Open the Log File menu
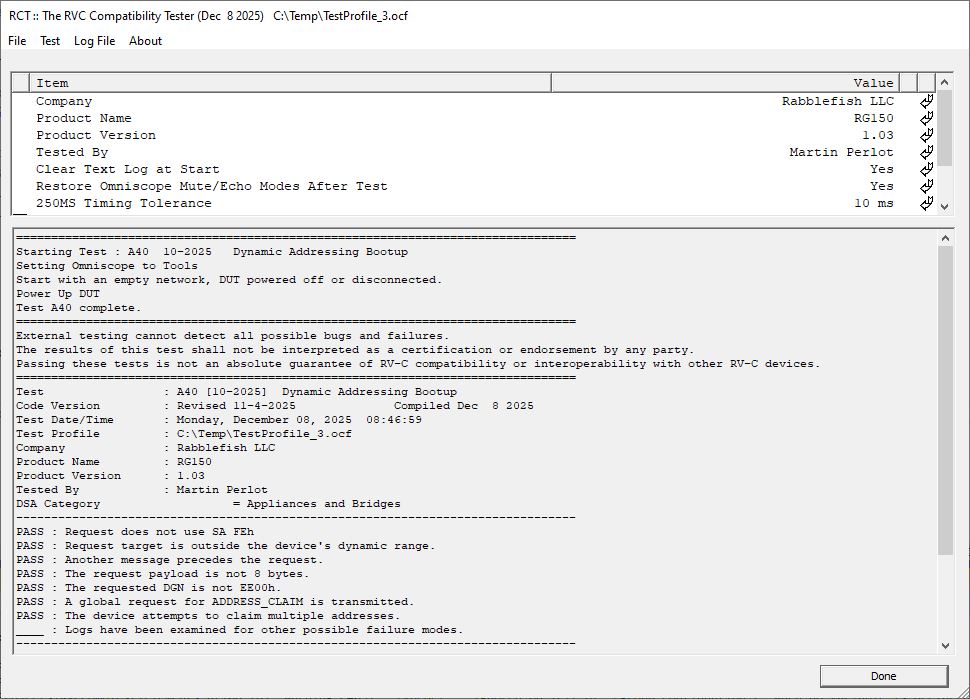 (x=94, y=41)
